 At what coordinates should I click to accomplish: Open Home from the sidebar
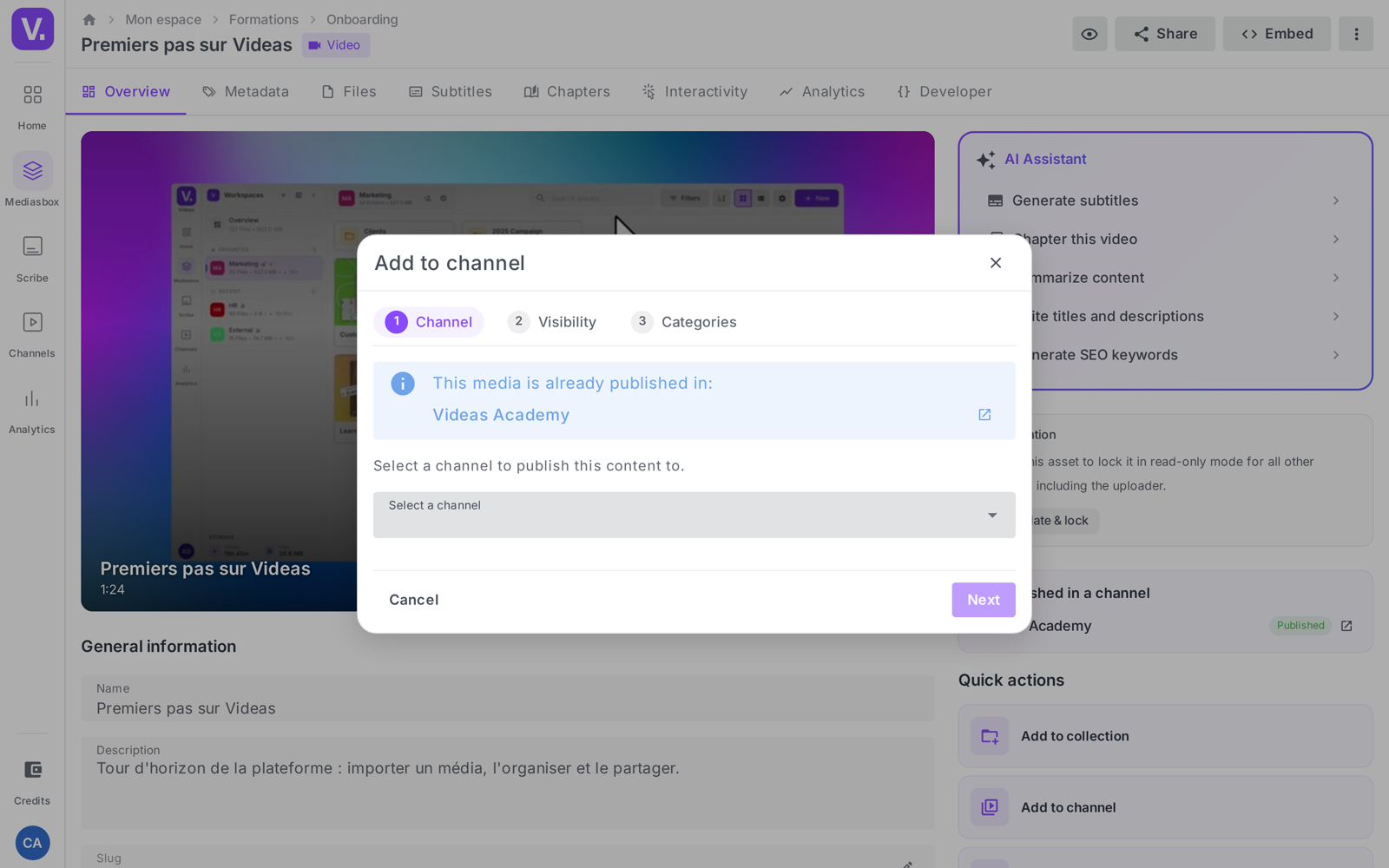(x=32, y=107)
